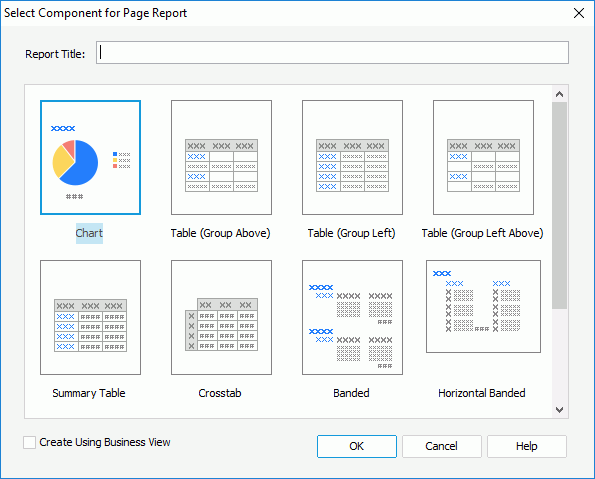
Task: Select the Table (Group Left Above) icon
Action: click(483, 158)
